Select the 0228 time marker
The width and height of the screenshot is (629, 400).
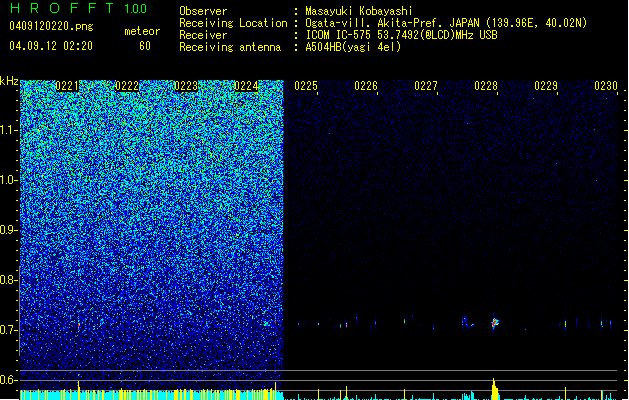pos(486,86)
